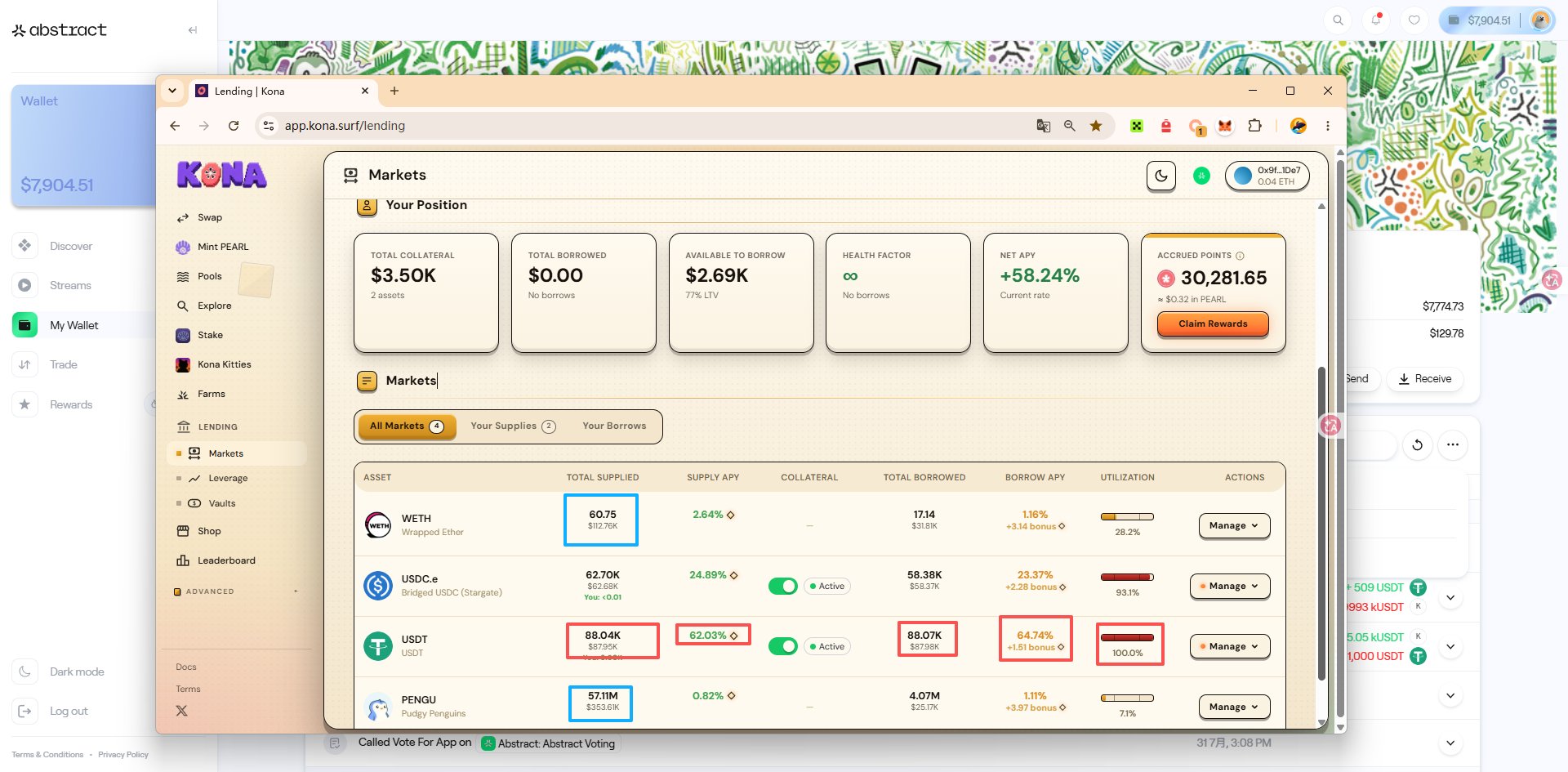1568x772 pixels.
Task: Open the Manage dropdown for USDC.e
Action: tap(1230, 587)
